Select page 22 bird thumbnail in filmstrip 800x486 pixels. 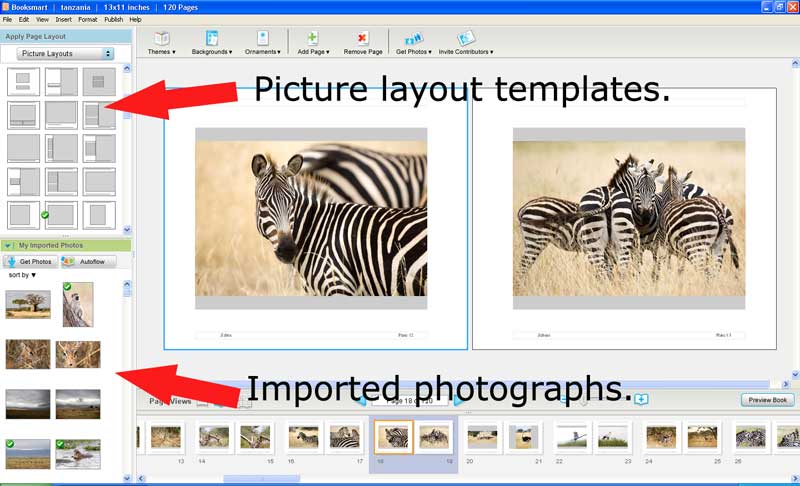click(572, 437)
